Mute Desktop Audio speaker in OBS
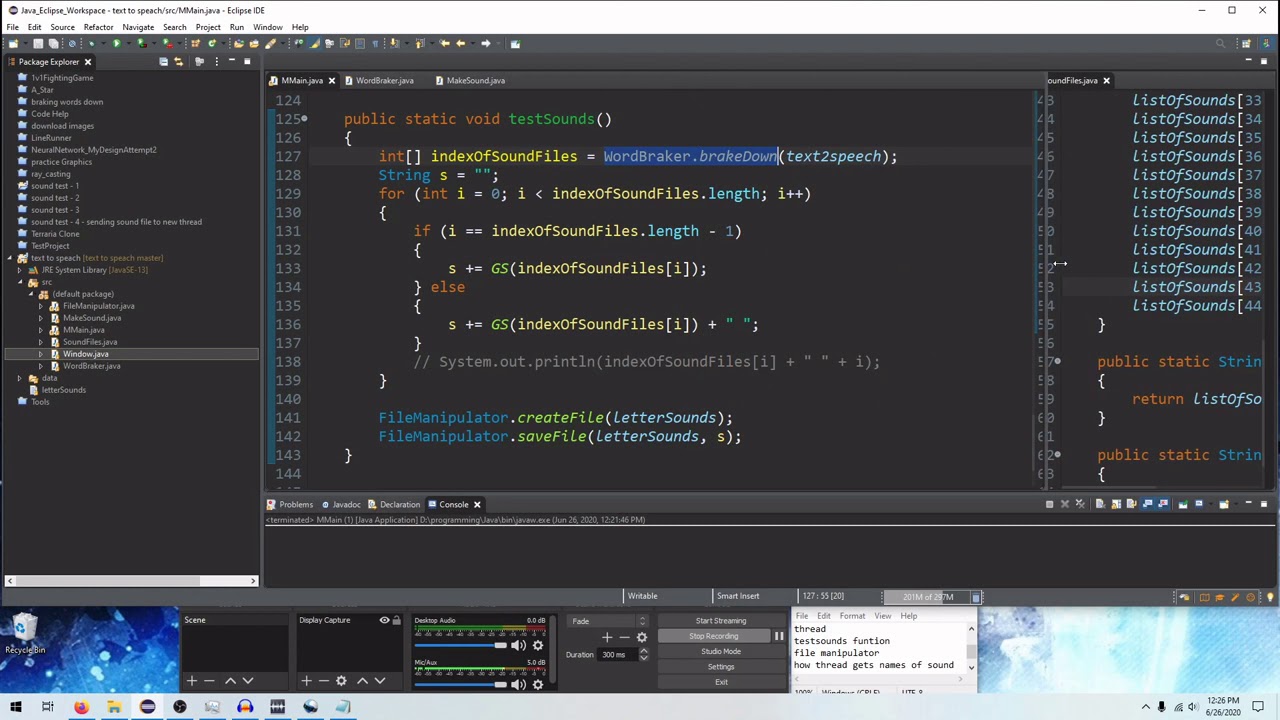Screen dimensions: 1280x720 [x=519, y=645]
